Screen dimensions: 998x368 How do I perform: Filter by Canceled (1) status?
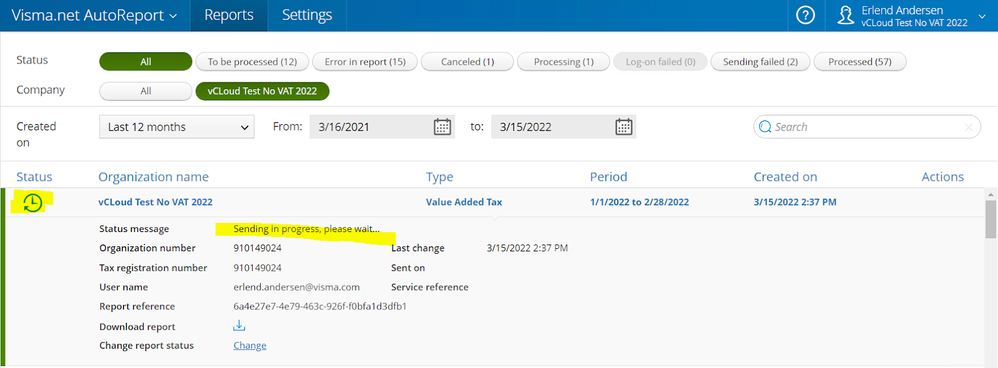467,62
